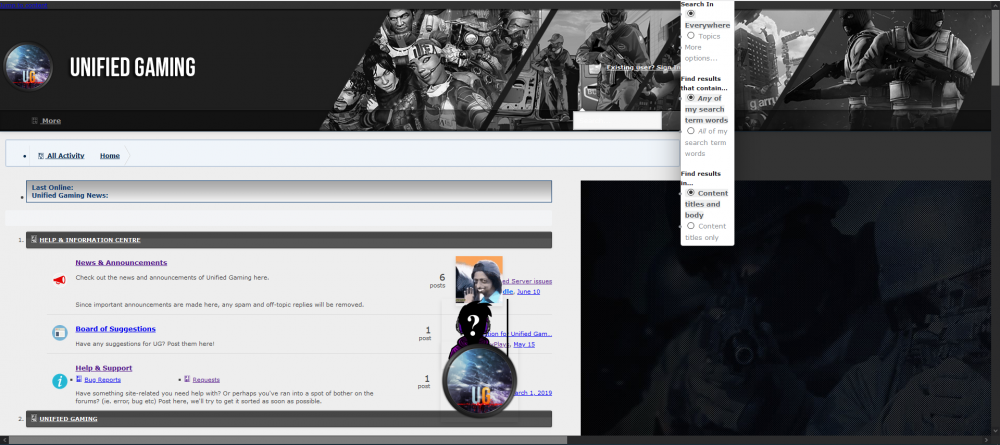This screenshot has width=1000, height=445.
Task: Click the blue info icon for Help & Support
Action: (x=59, y=381)
